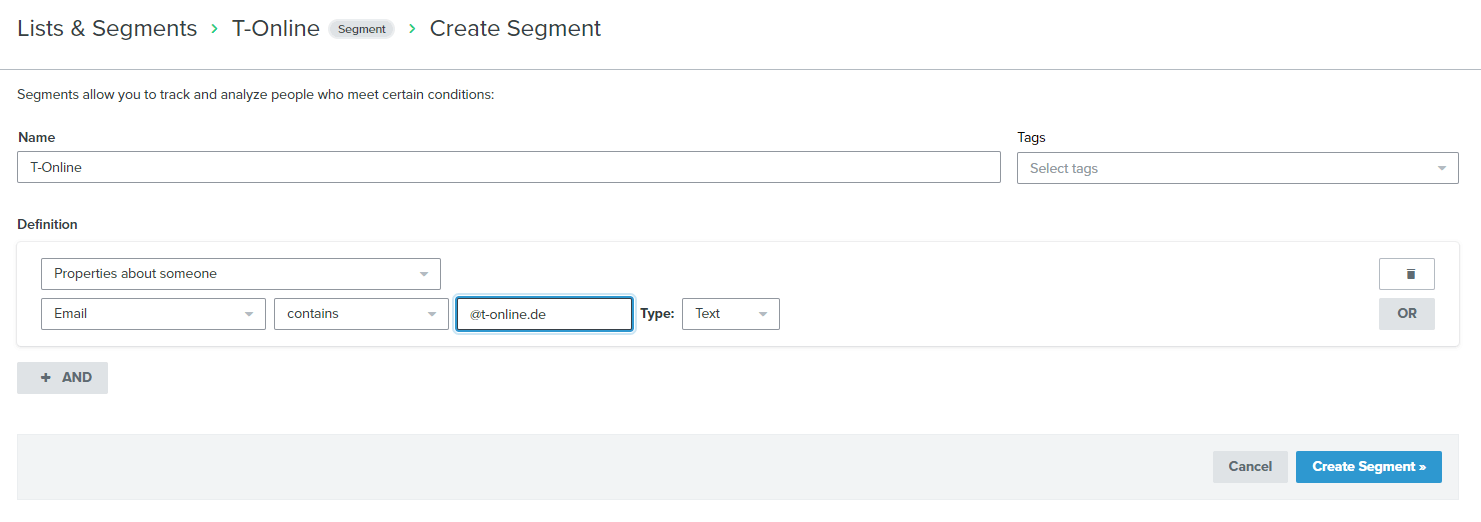
Task: Click the Definition section label
Action: coord(47,225)
